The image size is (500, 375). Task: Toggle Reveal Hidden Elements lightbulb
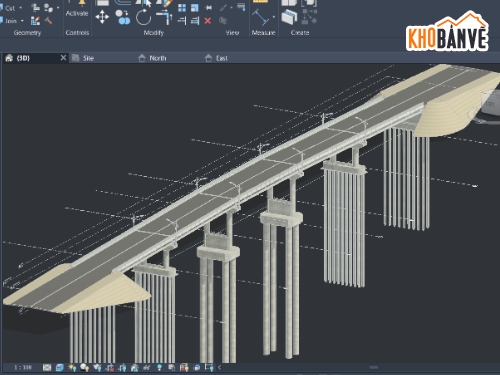159,367
